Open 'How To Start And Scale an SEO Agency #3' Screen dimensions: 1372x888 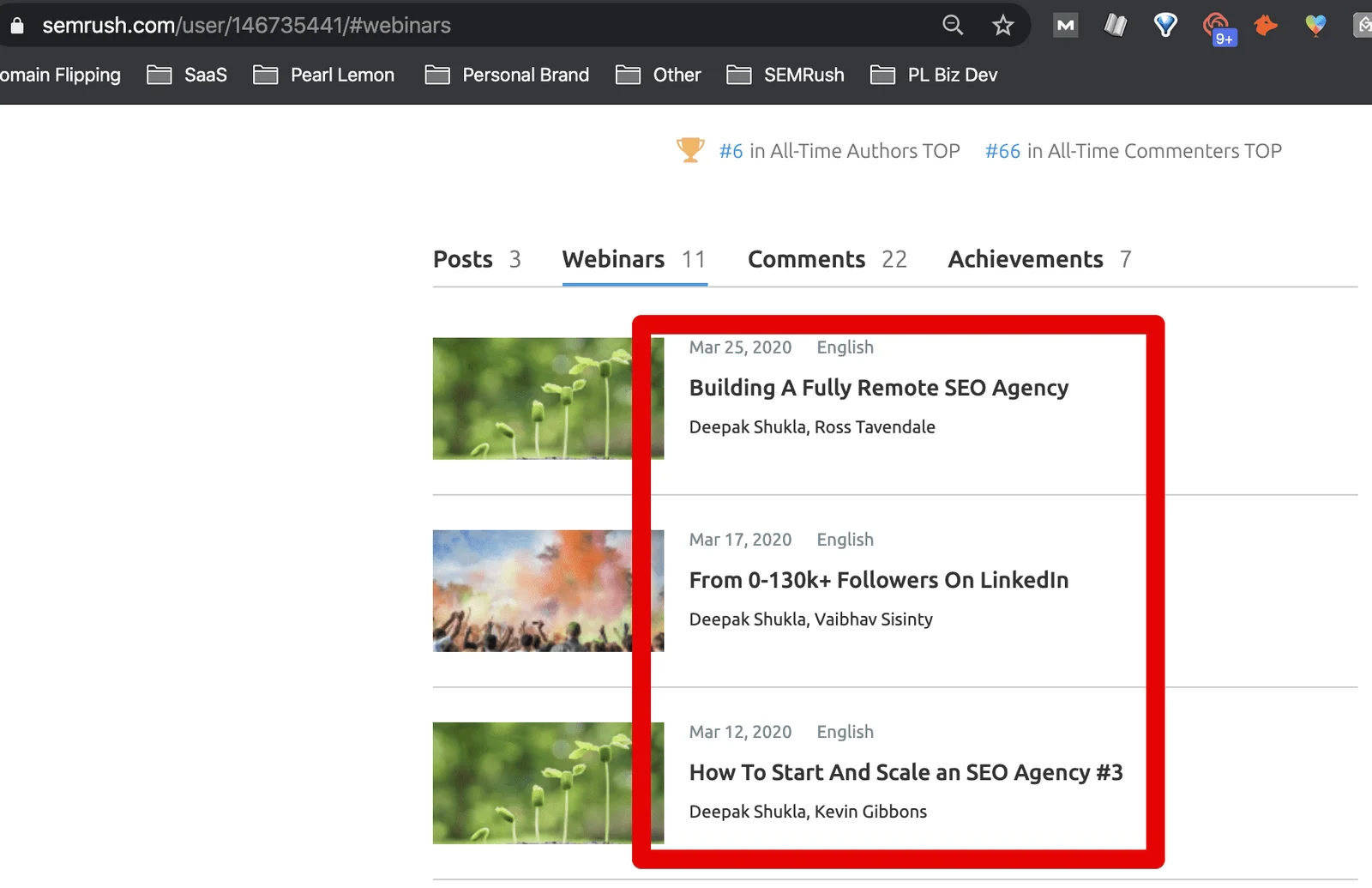(x=906, y=772)
